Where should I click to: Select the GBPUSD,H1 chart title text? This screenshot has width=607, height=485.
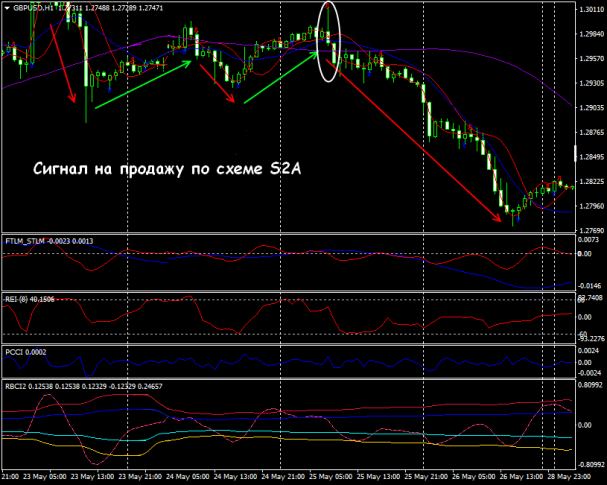click(x=33, y=8)
